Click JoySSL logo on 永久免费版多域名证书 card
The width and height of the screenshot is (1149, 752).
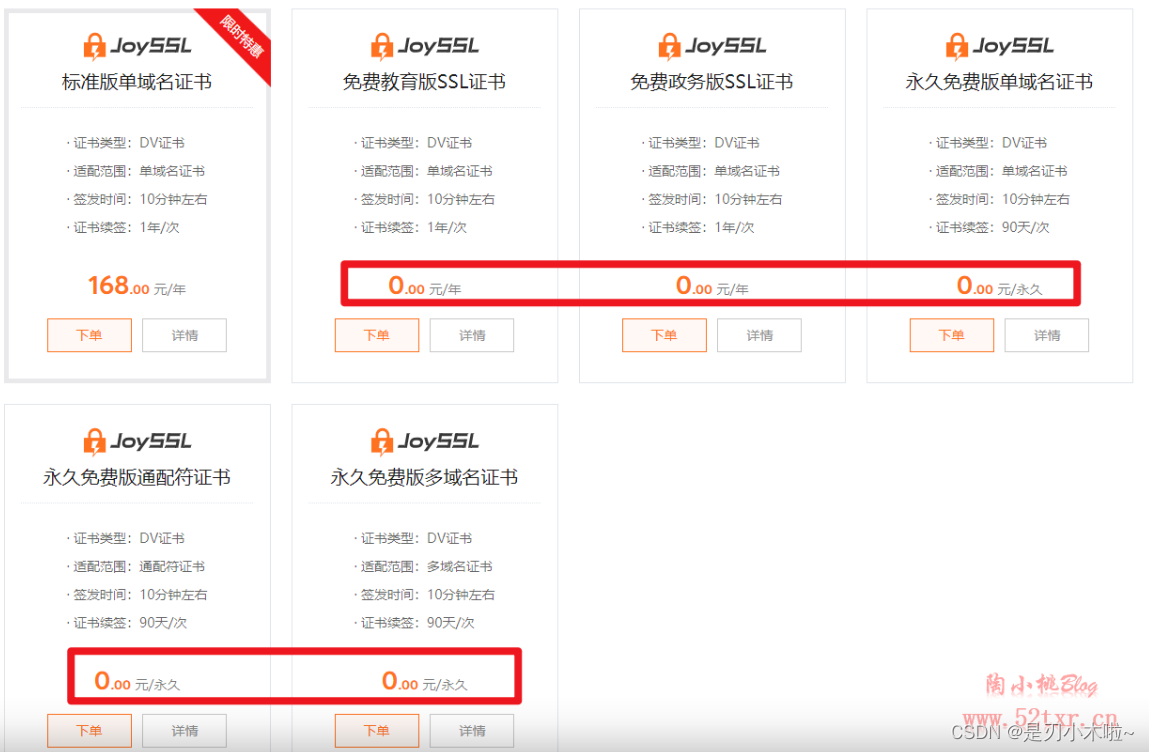424,442
